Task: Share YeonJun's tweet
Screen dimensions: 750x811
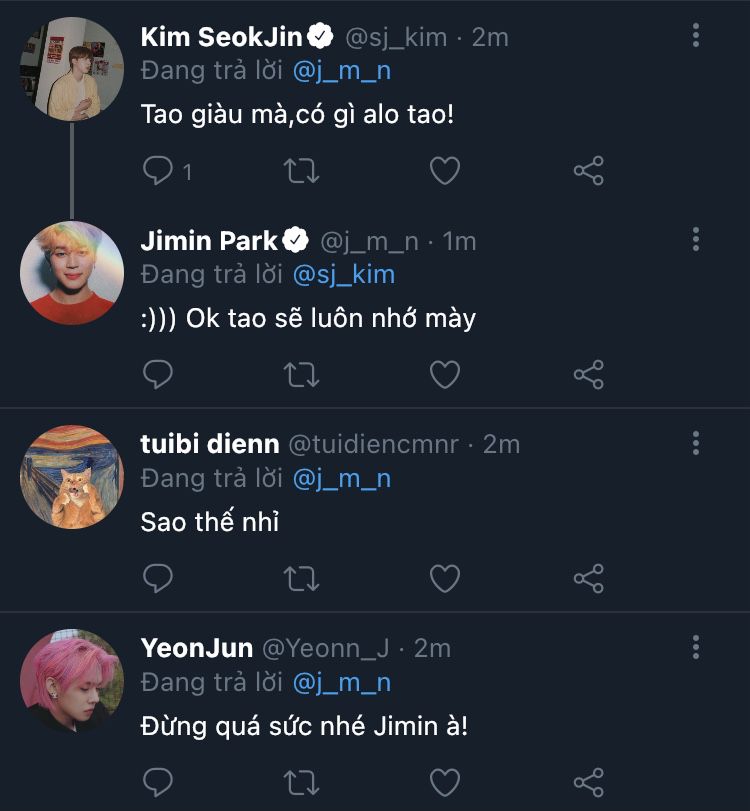Action: (x=588, y=781)
